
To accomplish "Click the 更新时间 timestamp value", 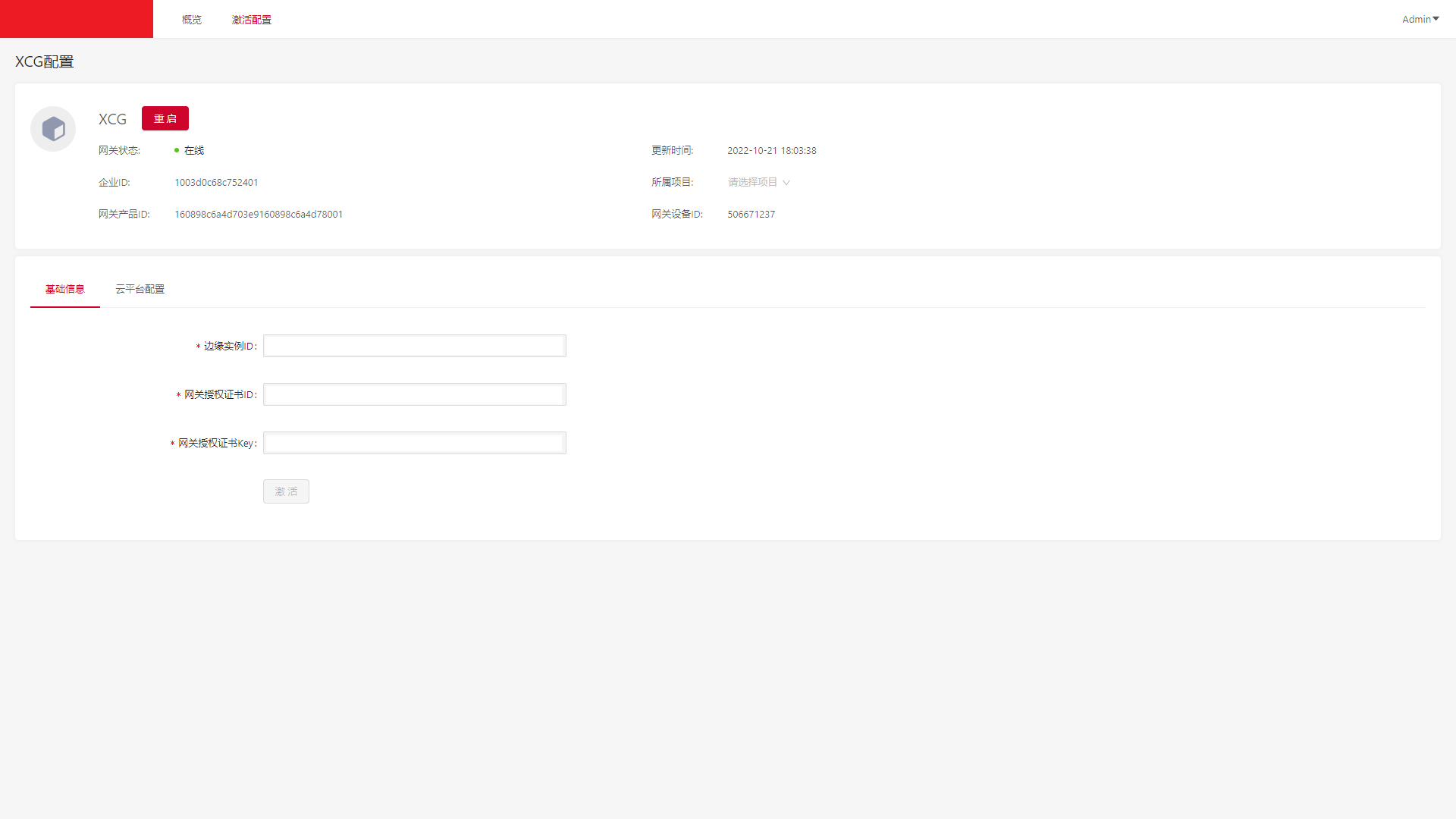I will point(771,151).
